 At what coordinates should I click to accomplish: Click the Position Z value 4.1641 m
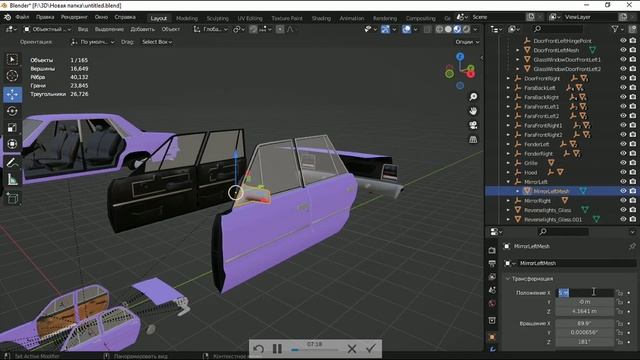[x=584, y=311]
